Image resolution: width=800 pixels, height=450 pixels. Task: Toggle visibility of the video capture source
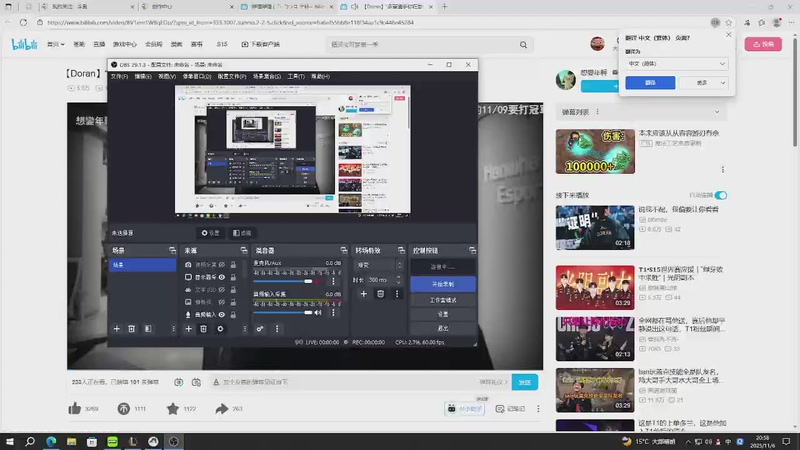point(221,265)
